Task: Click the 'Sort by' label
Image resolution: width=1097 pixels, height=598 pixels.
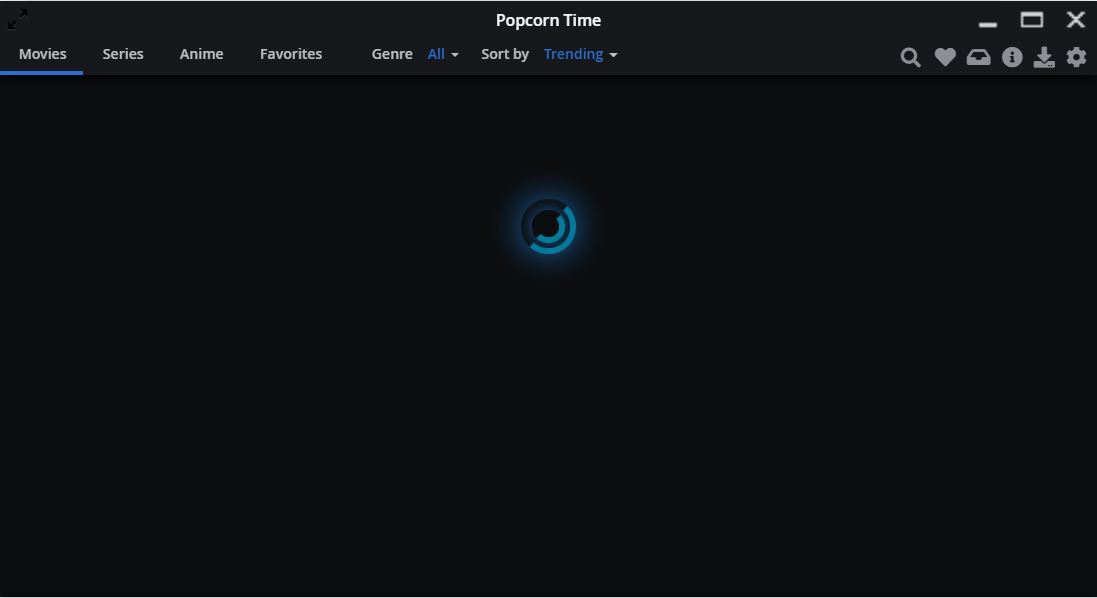Action: tap(504, 54)
